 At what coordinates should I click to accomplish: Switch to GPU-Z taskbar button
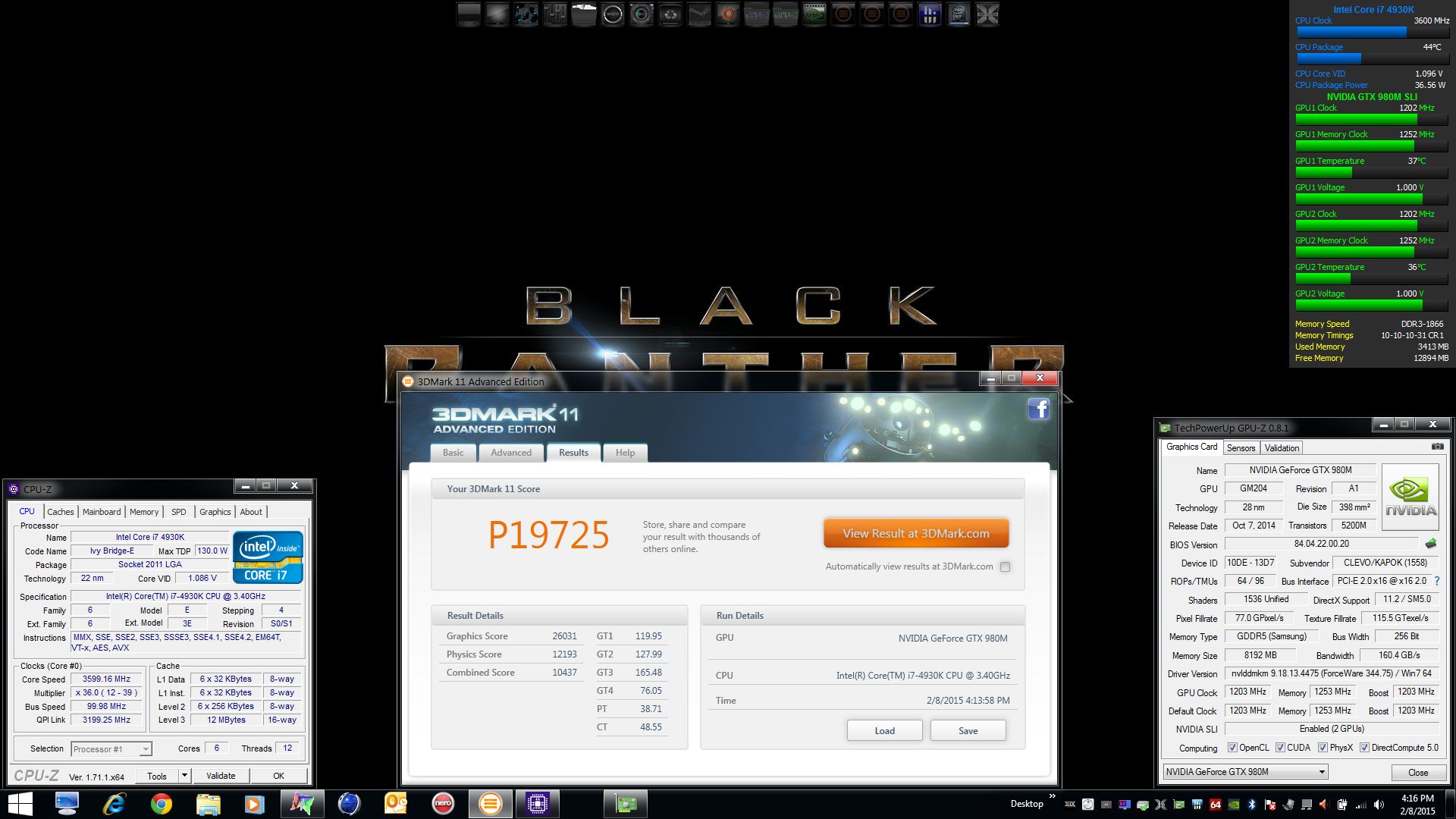pos(626,804)
